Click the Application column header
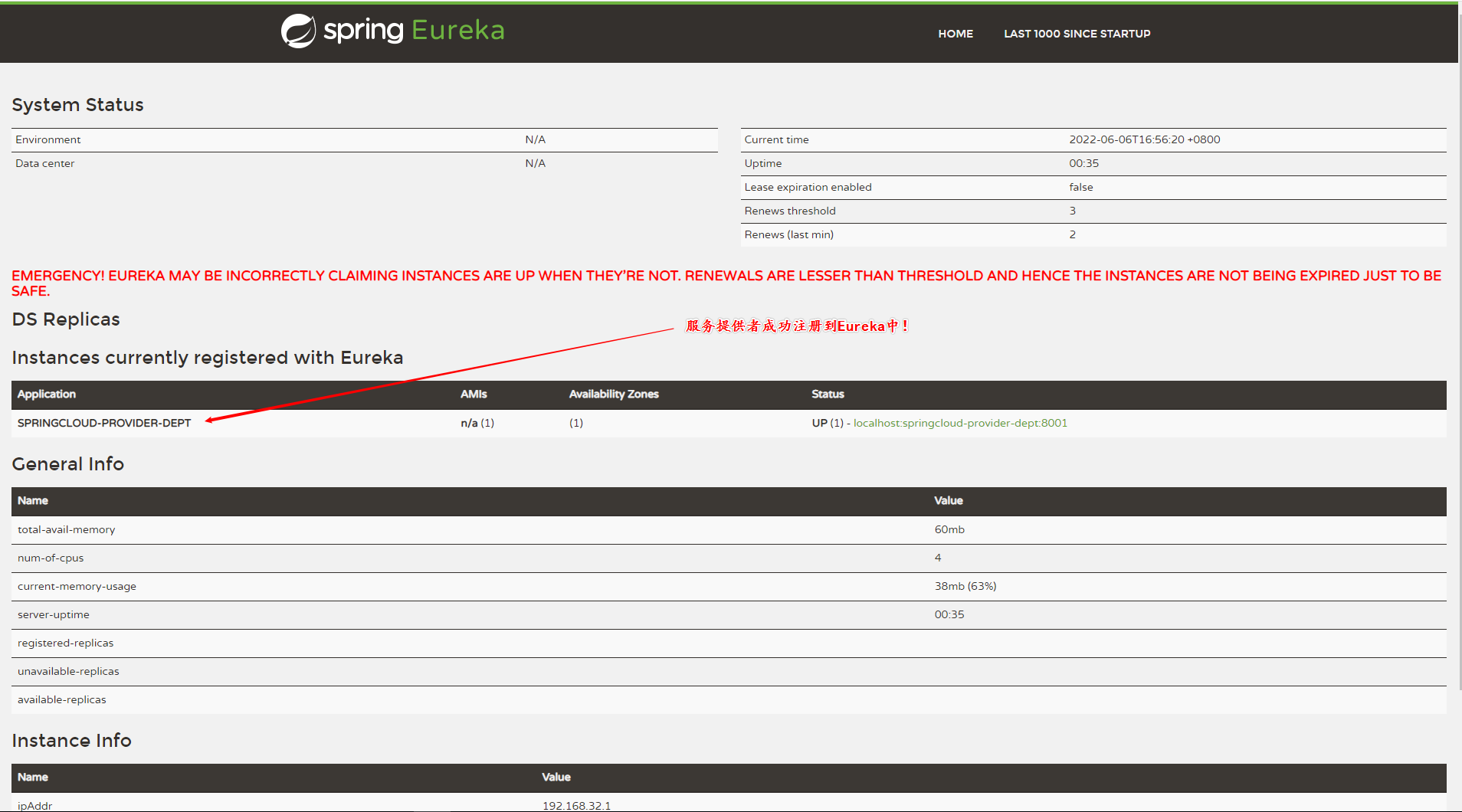 [47, 395]
